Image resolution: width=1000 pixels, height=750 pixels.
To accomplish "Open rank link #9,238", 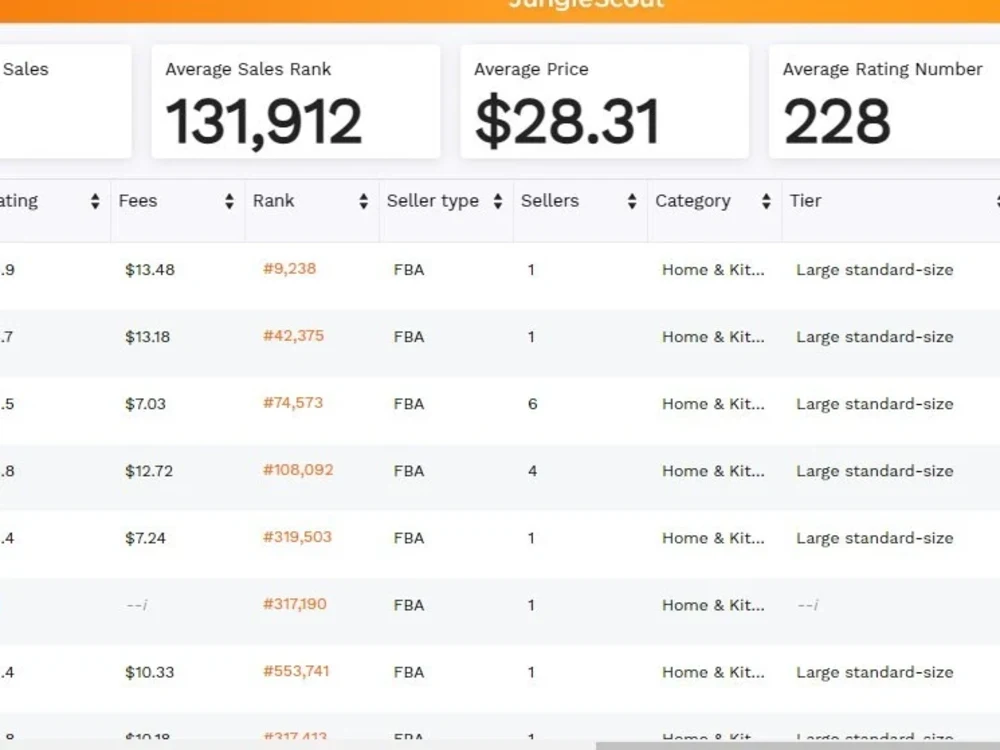I will [290, 268].
